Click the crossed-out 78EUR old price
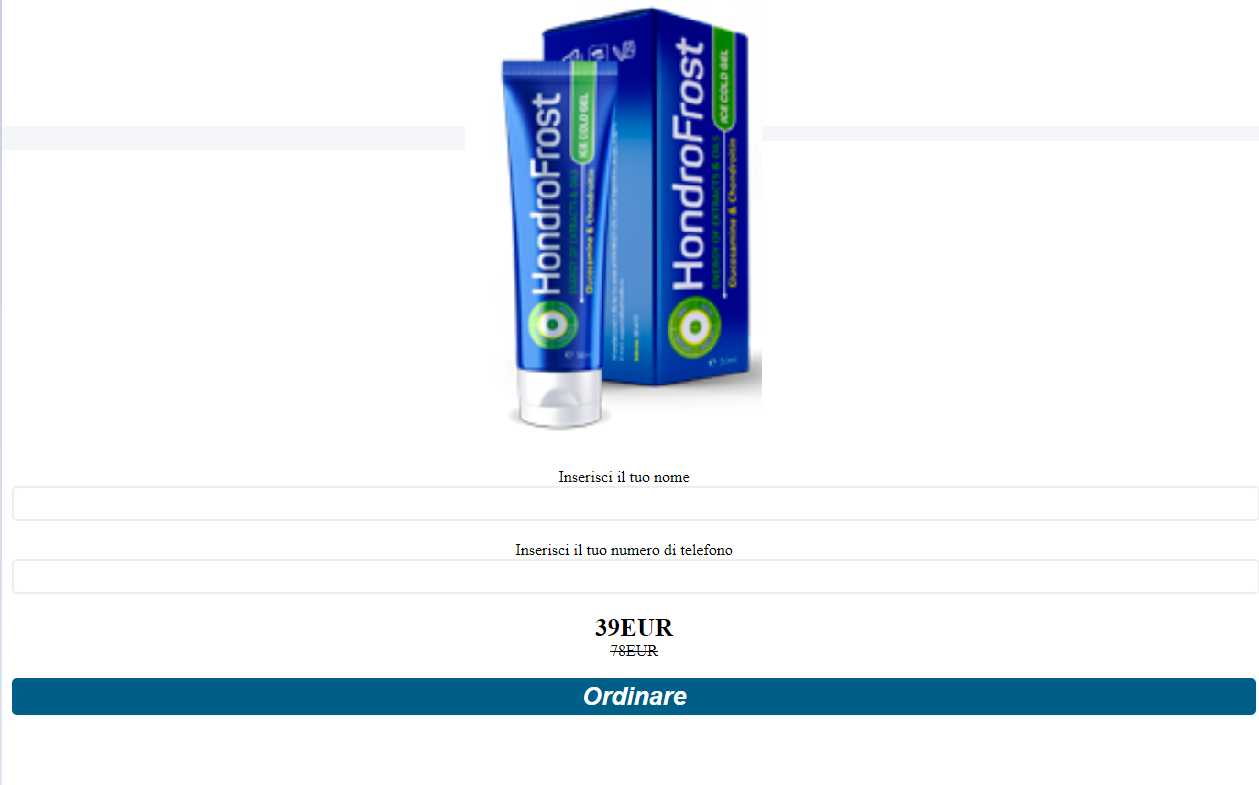The width and height of the screenshot is (1259, 785). 634,650
